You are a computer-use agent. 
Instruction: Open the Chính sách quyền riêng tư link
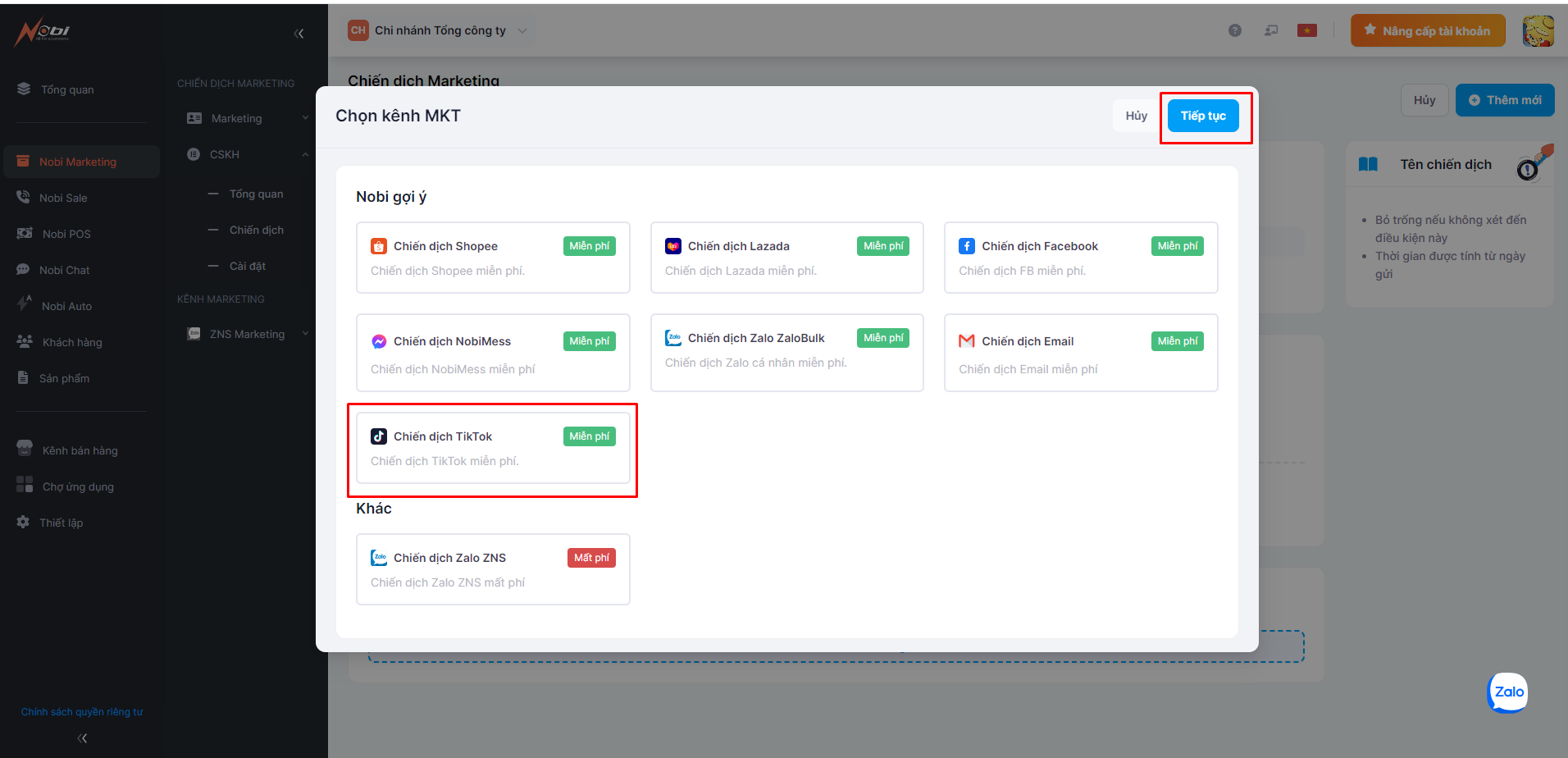pos(82,712)
